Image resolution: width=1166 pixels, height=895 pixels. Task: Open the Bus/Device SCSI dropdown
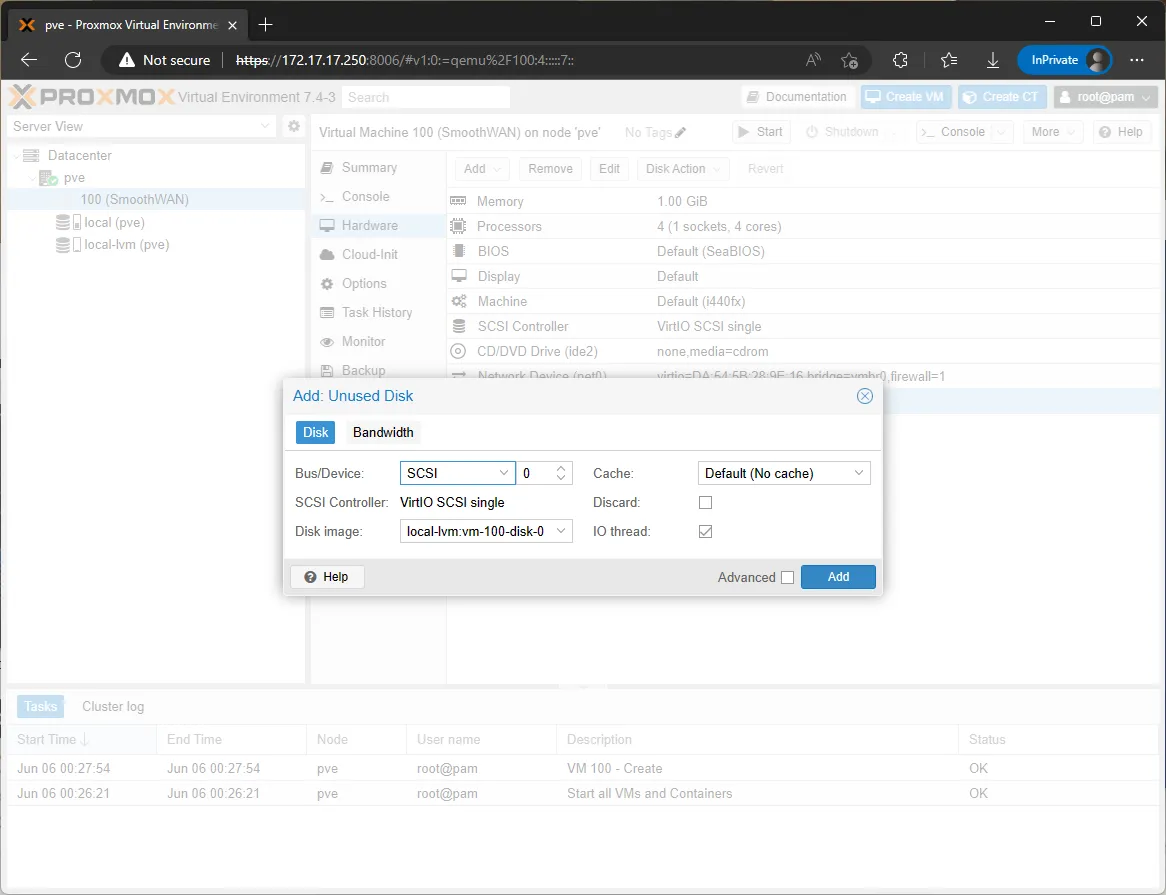[503, 474]
